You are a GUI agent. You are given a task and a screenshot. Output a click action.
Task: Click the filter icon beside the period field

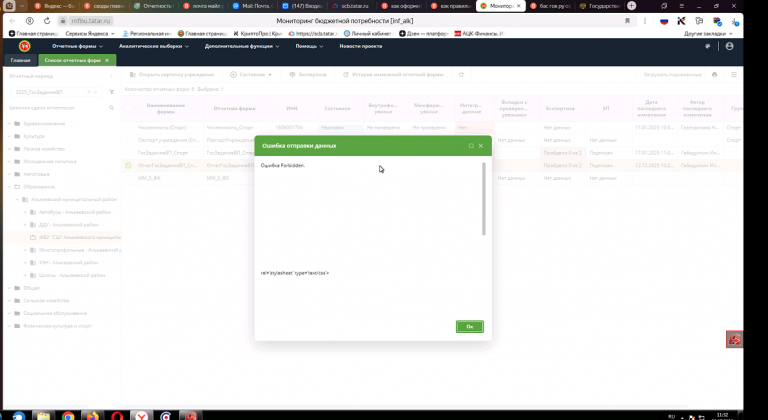[x=111, y=92]
